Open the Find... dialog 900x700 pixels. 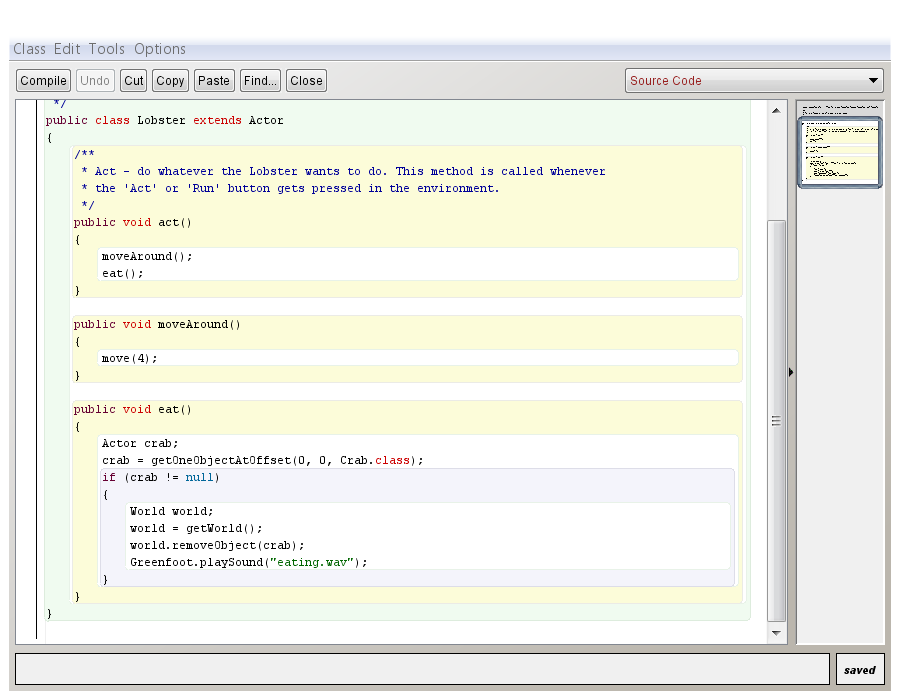[x=261, y=81]
